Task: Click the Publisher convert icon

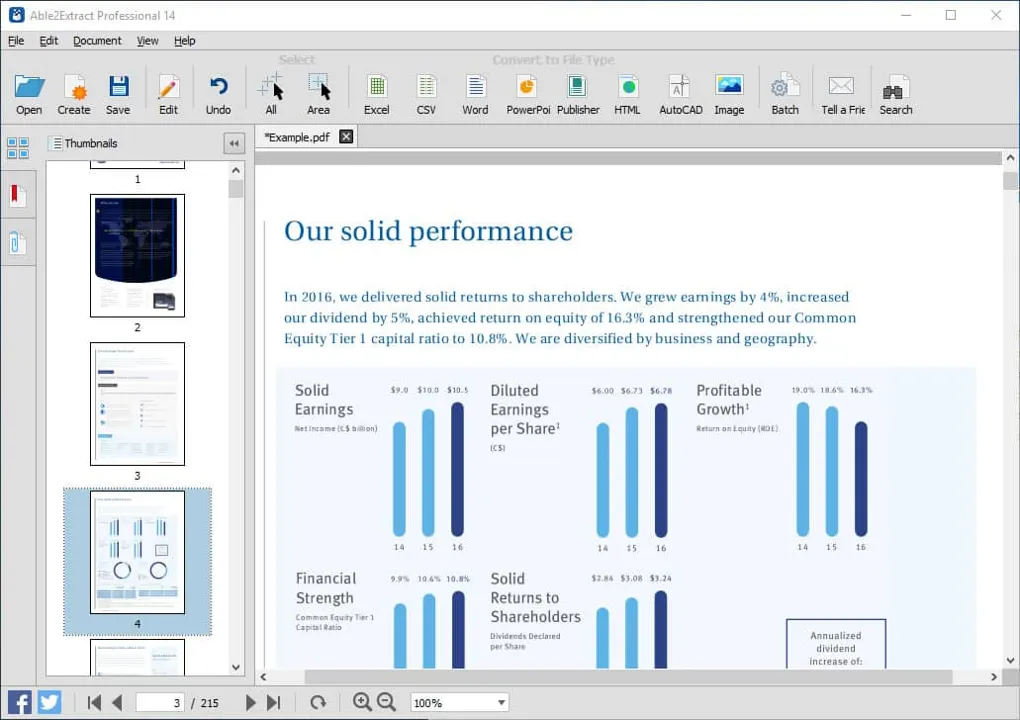Action: coord(578,94)
